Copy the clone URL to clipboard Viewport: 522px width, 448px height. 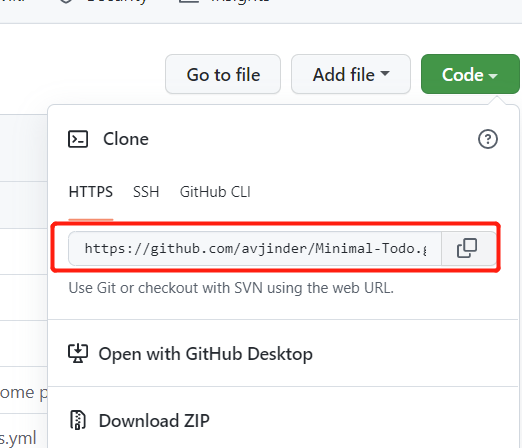point(467,248)
